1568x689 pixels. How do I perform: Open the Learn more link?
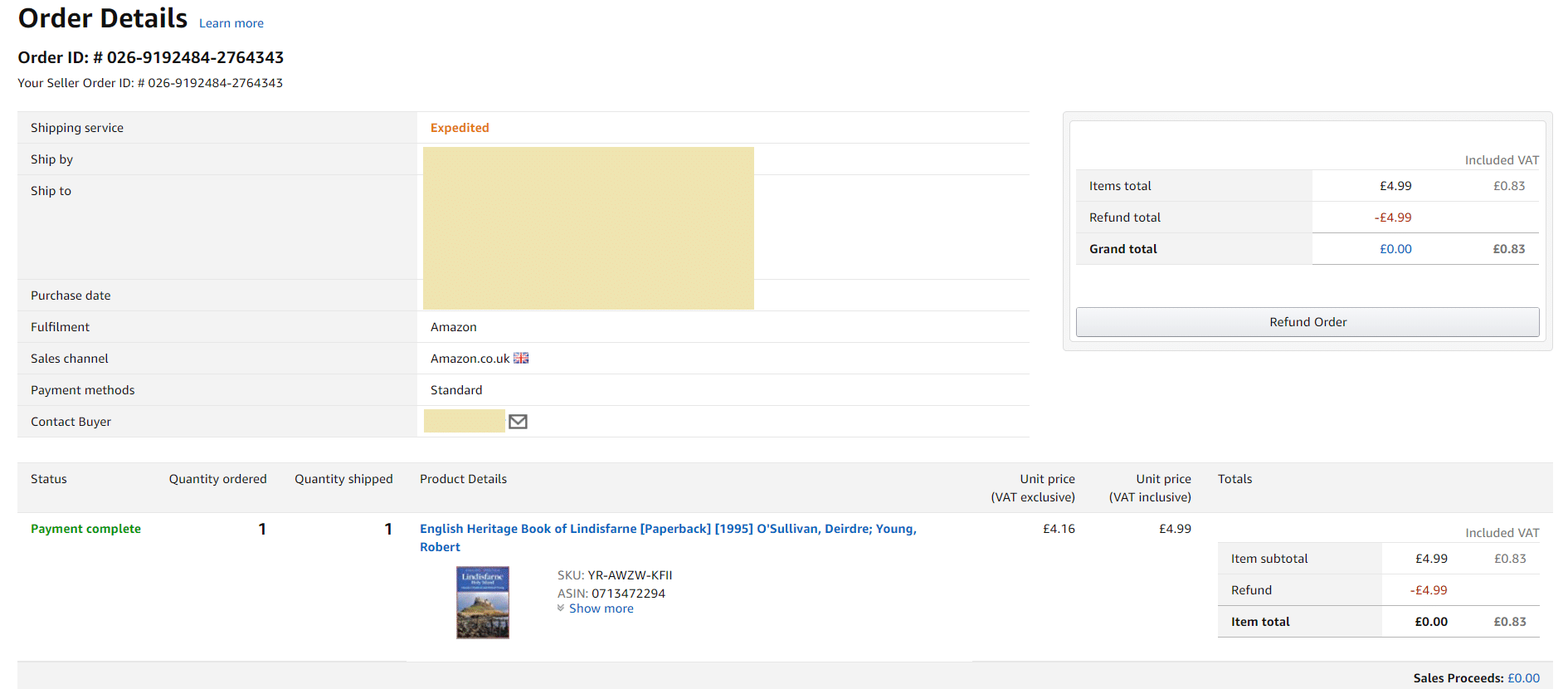coord(231,23)
